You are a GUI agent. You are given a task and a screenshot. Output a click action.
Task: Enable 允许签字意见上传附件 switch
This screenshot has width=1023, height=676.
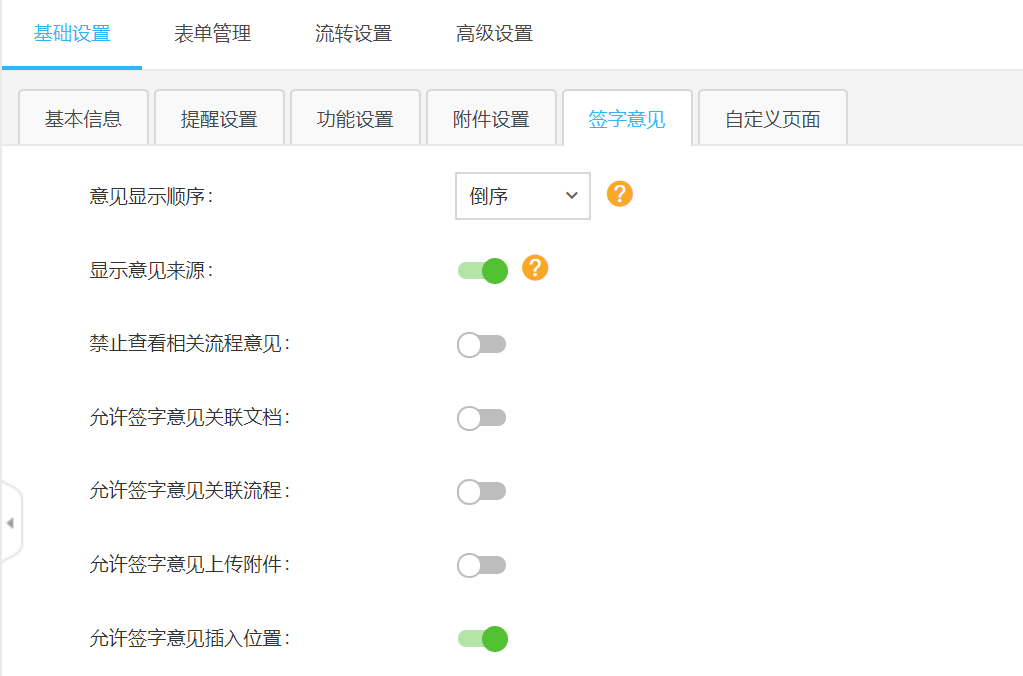pos(482,565)
